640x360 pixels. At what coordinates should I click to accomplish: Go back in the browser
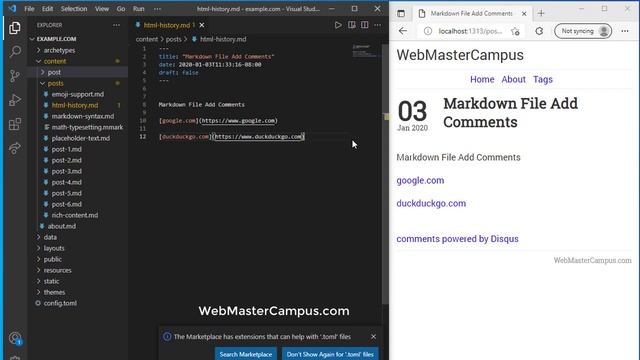coord(403,31)
